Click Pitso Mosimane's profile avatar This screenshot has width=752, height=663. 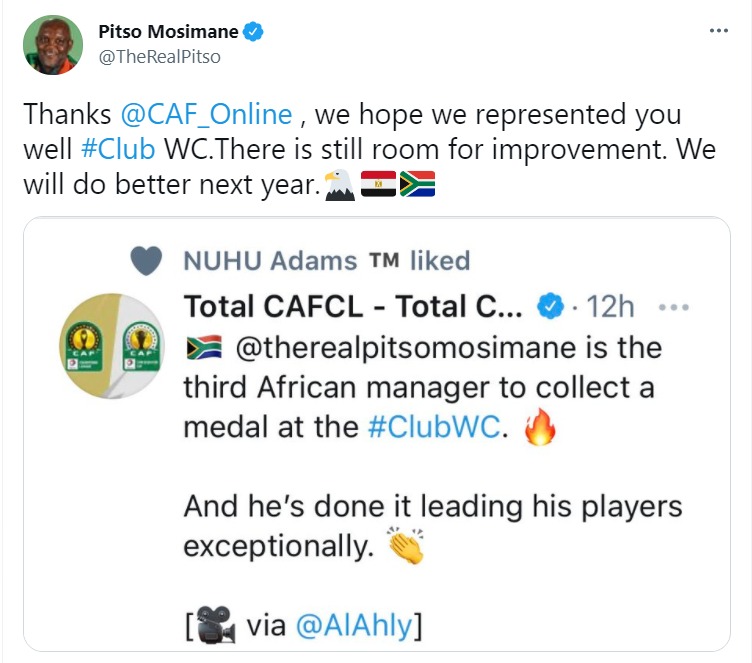[x=52, y=45]
